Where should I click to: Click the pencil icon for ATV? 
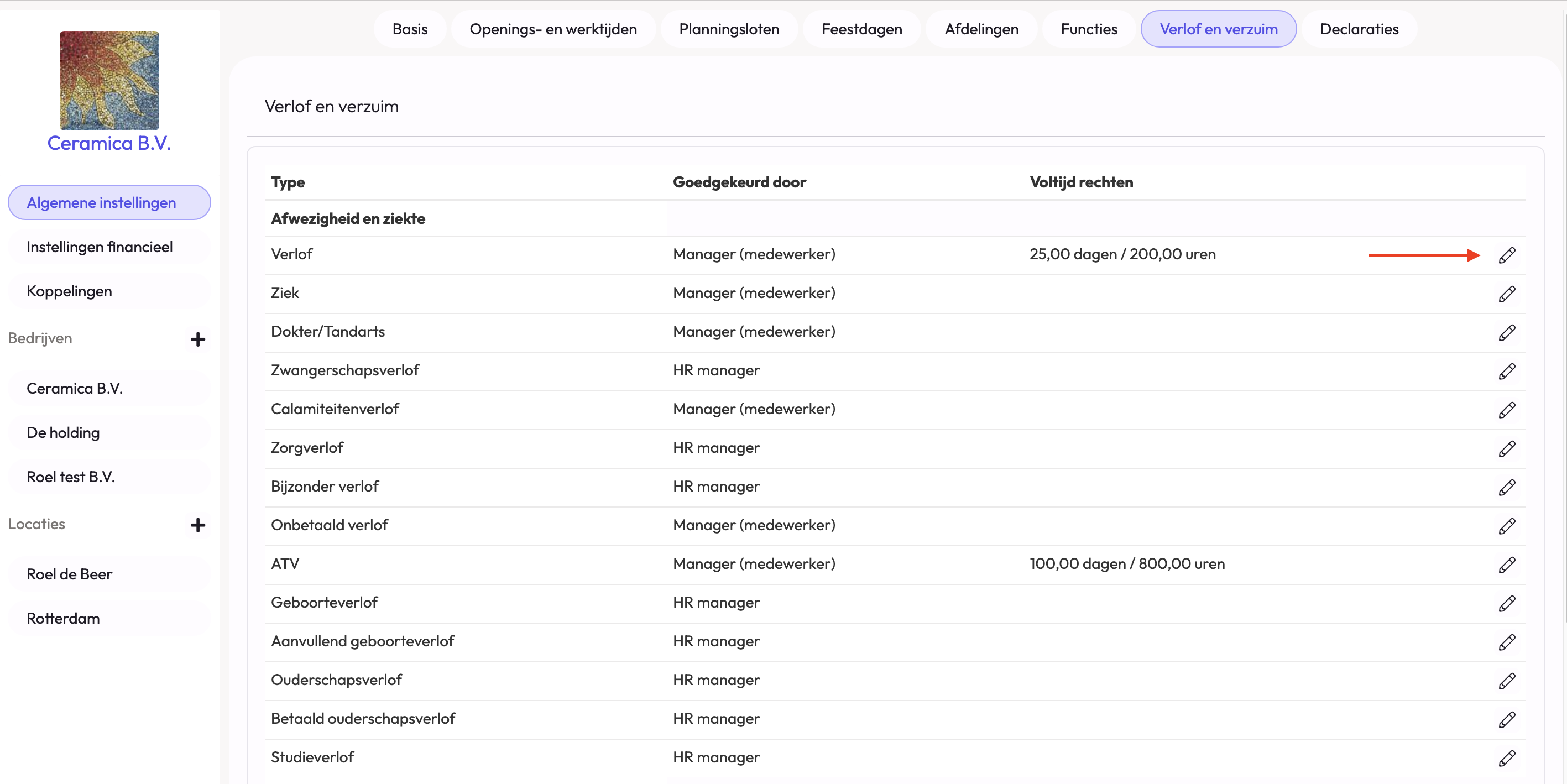(x=1506, y=565)
